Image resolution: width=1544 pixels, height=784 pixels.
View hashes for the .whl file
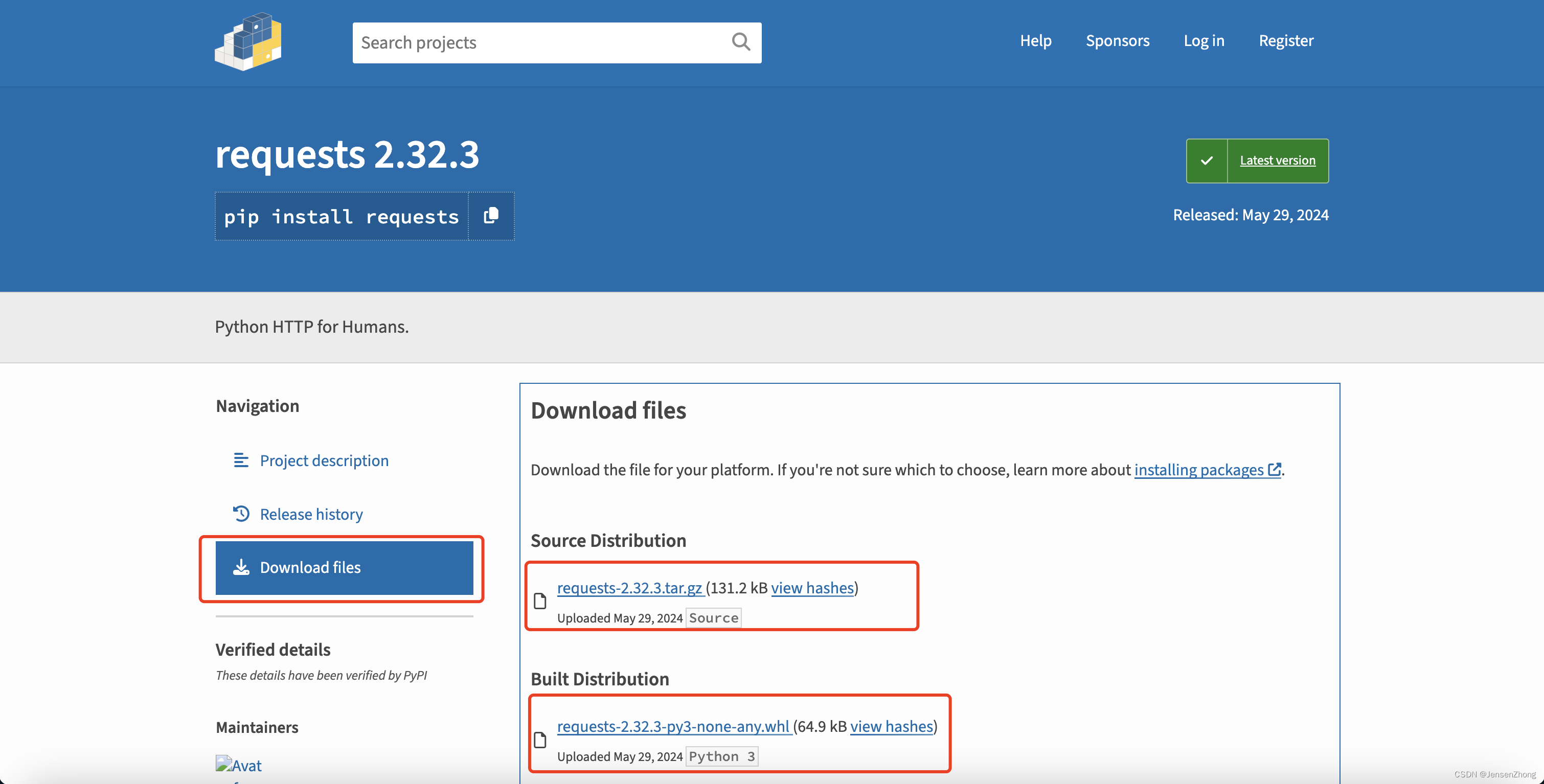coord(891,726)
